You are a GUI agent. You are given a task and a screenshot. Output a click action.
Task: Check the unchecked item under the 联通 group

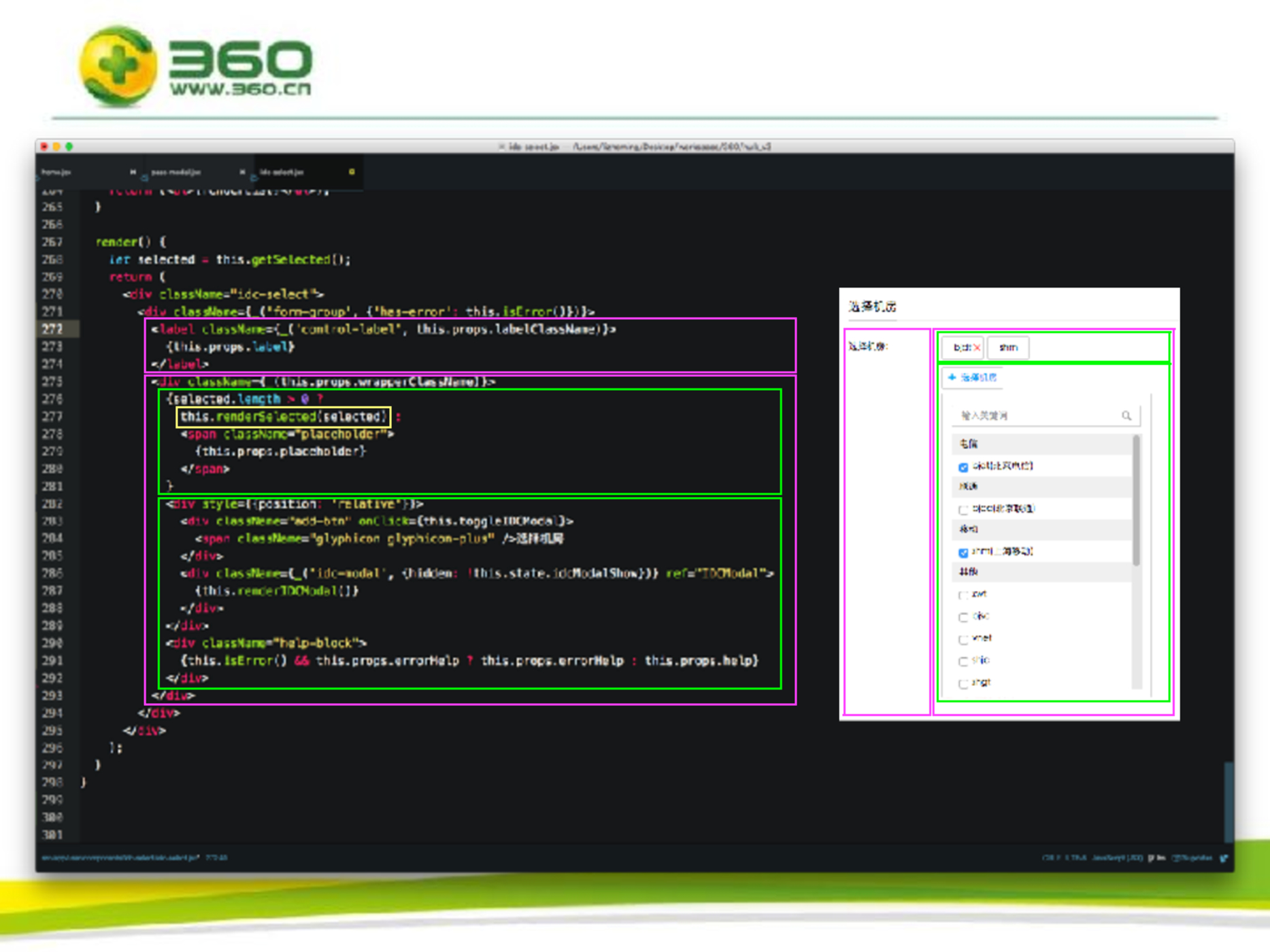point(963,509)
